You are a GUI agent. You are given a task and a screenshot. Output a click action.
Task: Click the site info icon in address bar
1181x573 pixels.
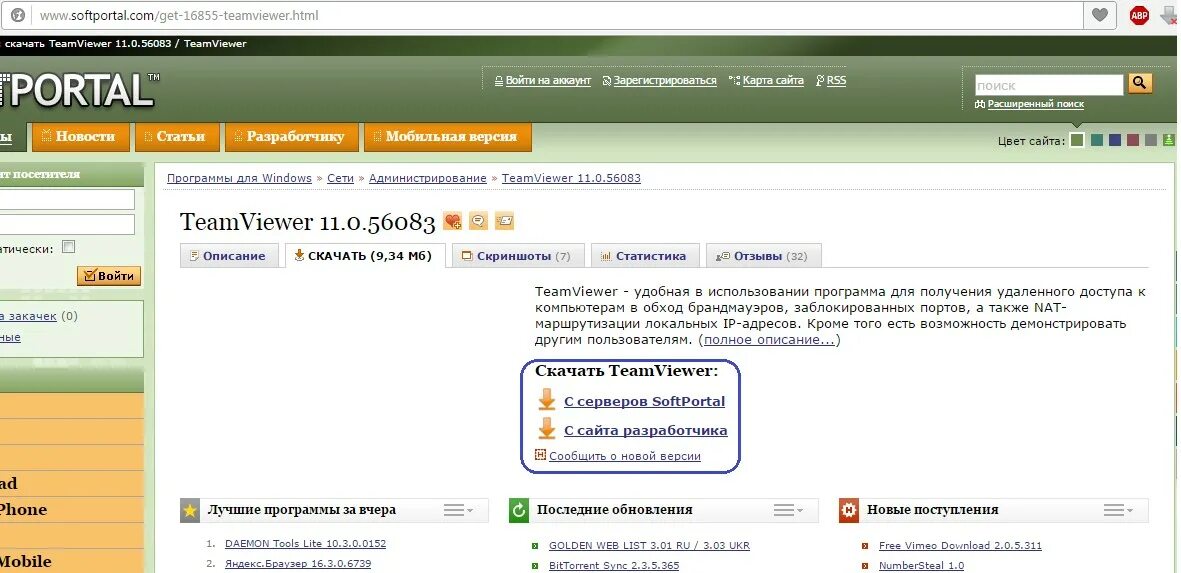17,15
